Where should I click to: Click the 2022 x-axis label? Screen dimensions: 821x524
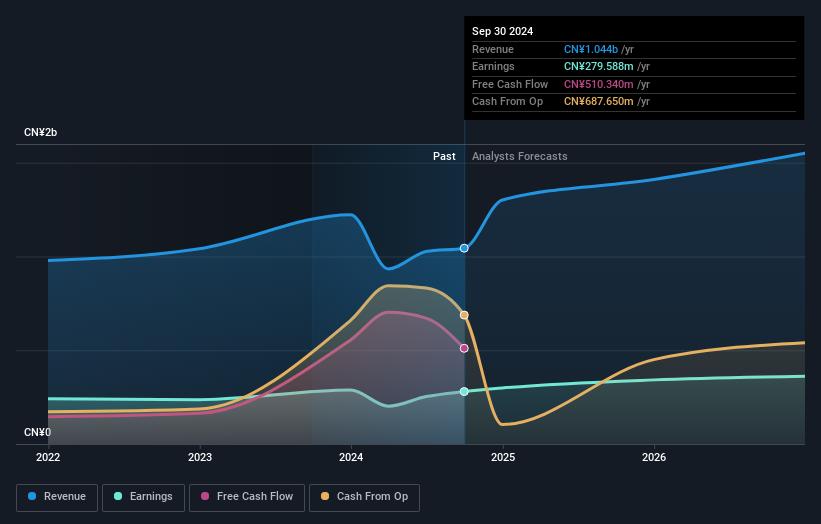click(48, 458)
